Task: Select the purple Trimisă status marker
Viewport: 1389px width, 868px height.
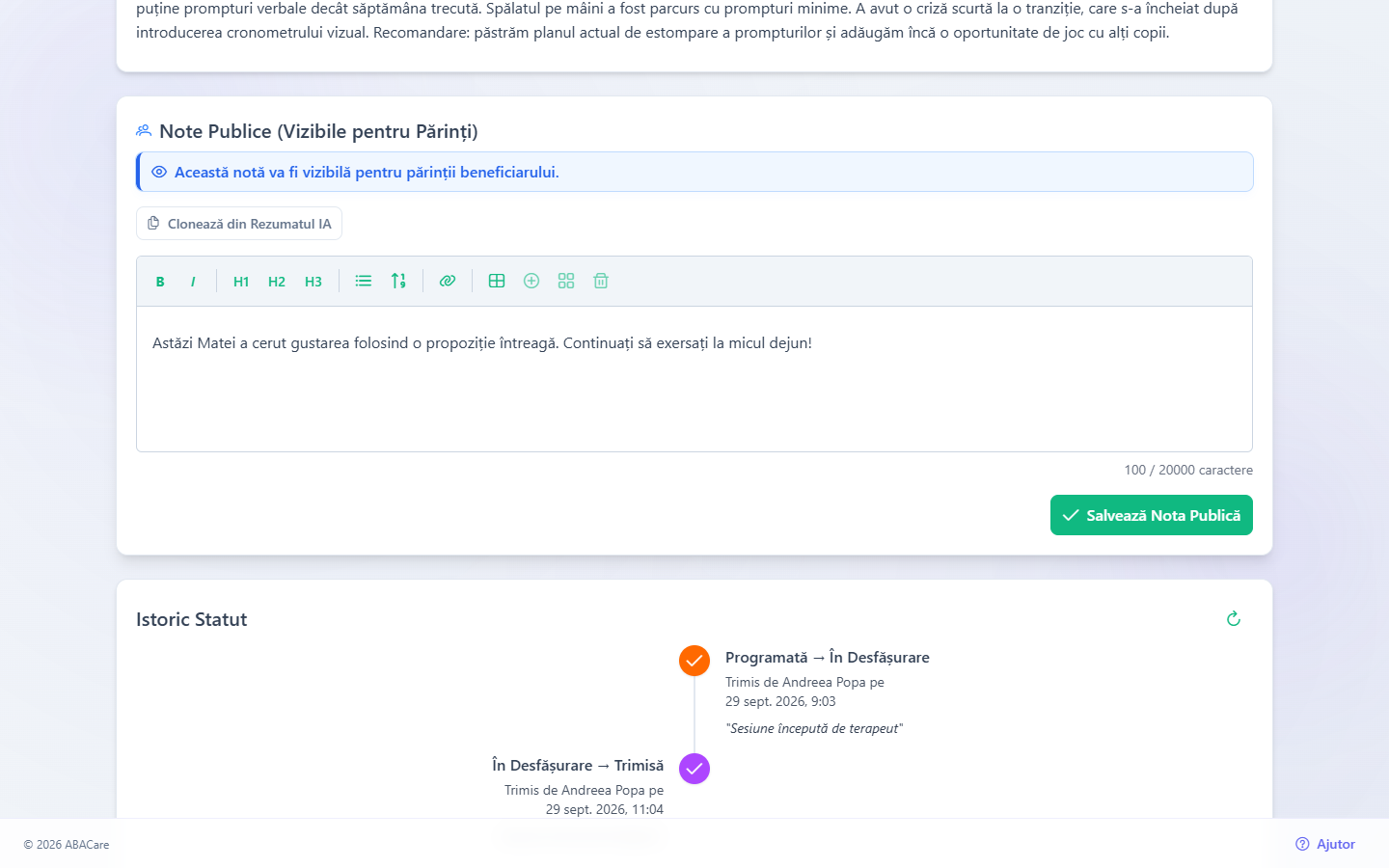Action: click(x=694, y=769)
